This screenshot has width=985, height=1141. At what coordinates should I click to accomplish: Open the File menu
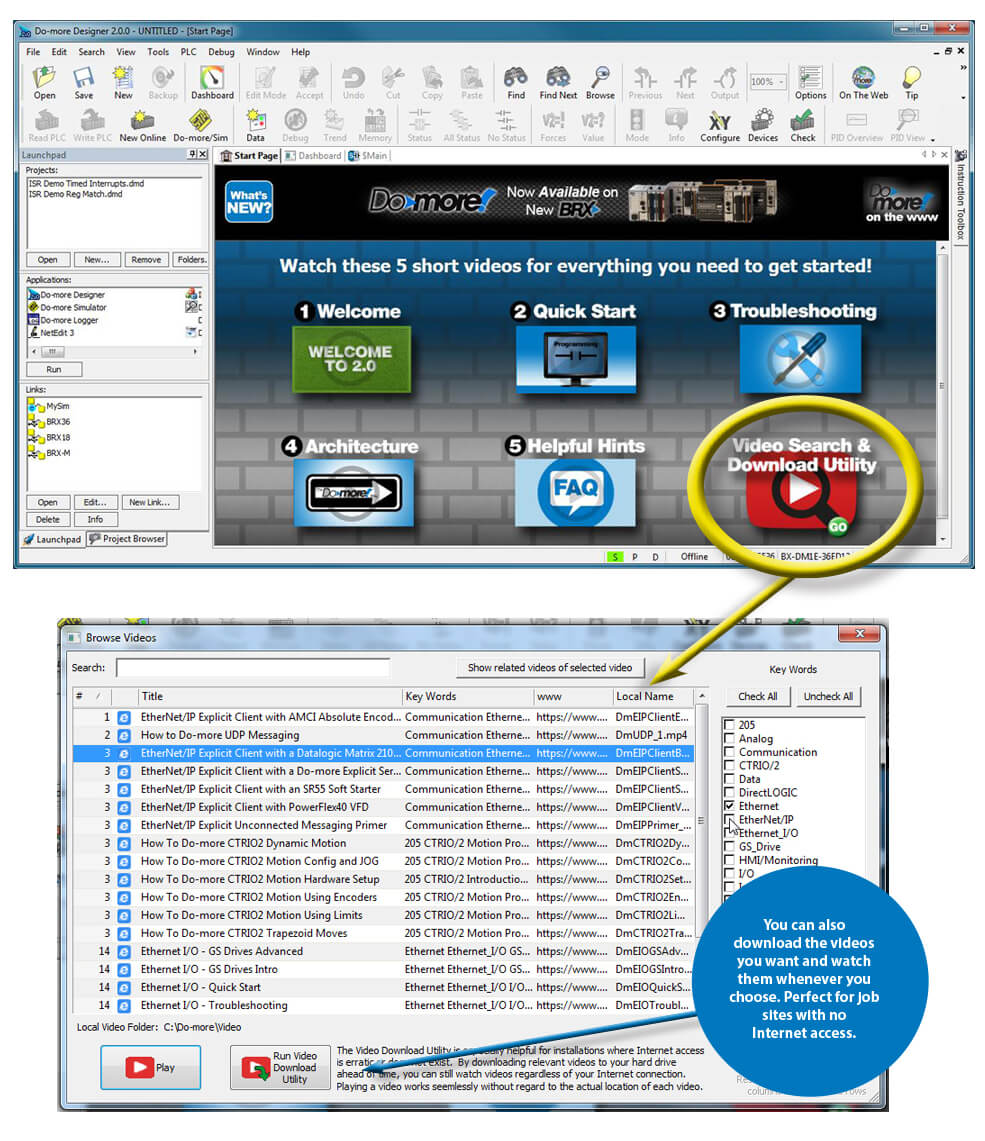33,52
